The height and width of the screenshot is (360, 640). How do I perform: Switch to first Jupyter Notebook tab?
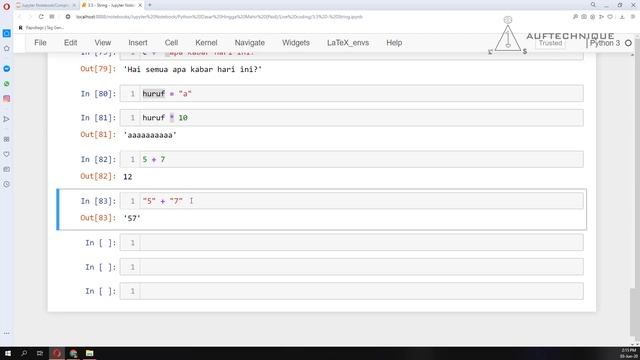(46, 5)
